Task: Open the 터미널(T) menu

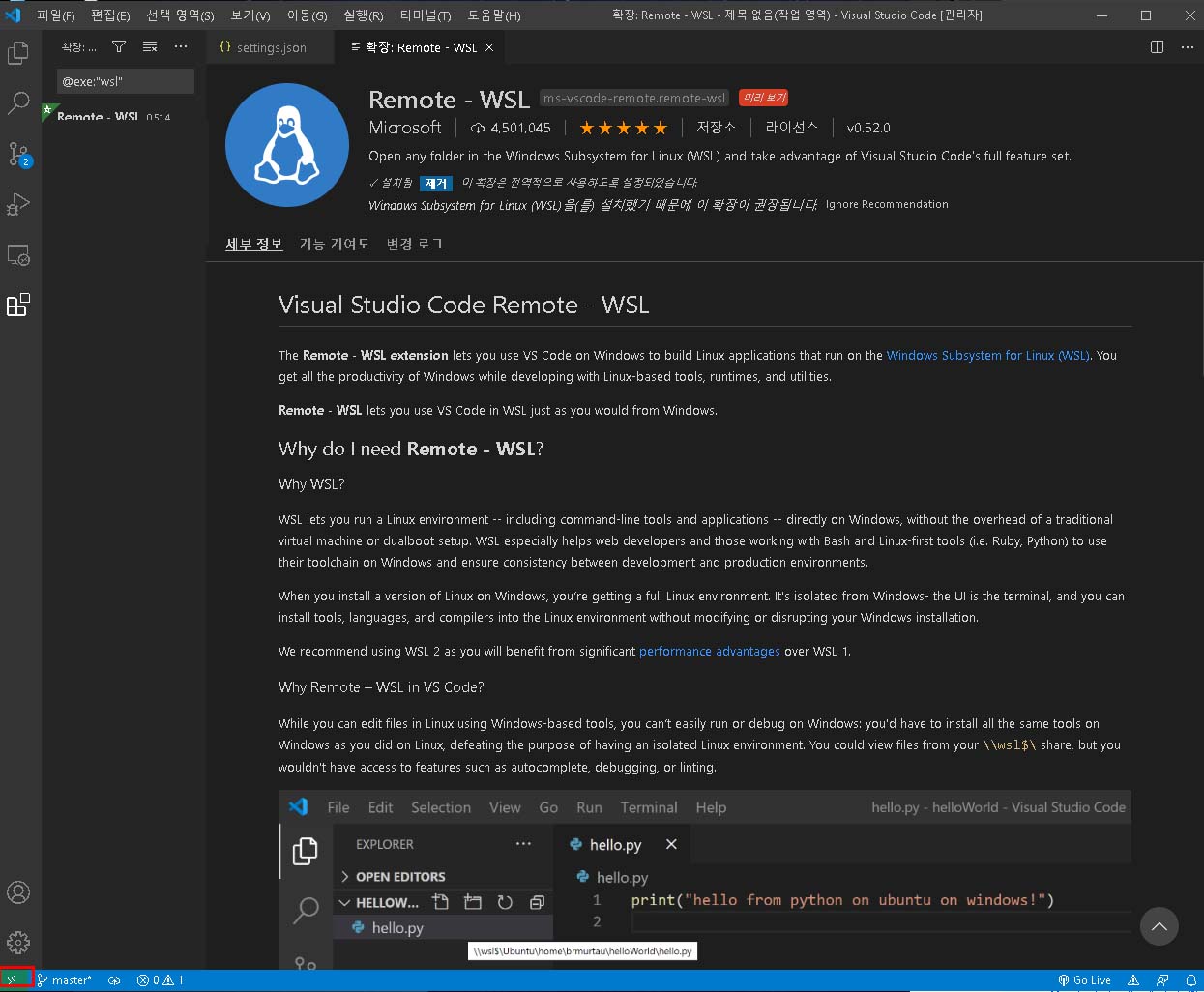Action: pos(426,15)
